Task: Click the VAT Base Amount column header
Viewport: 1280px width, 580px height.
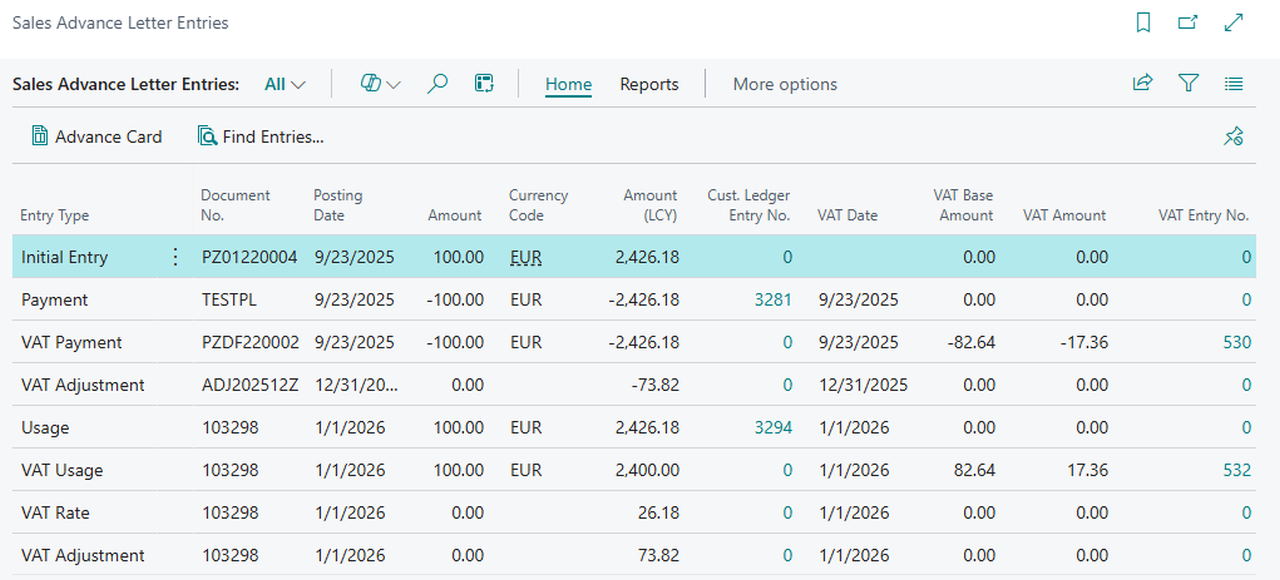Action: tap(963, 205)
